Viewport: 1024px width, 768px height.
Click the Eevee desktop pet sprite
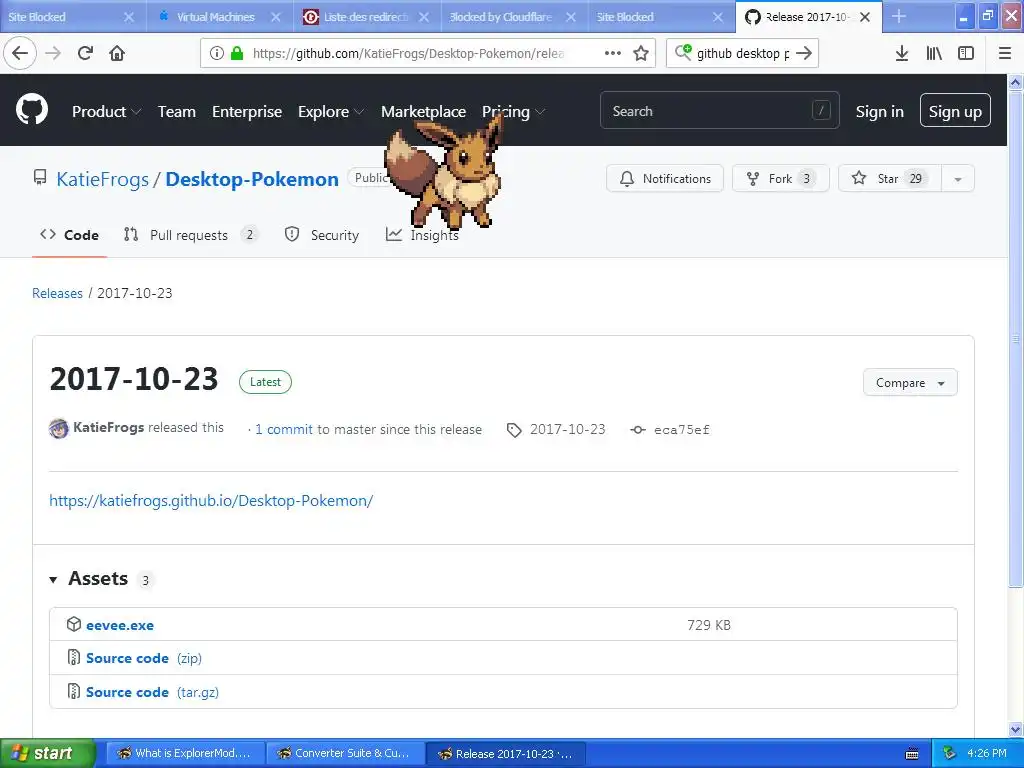[x=444, y=172]
